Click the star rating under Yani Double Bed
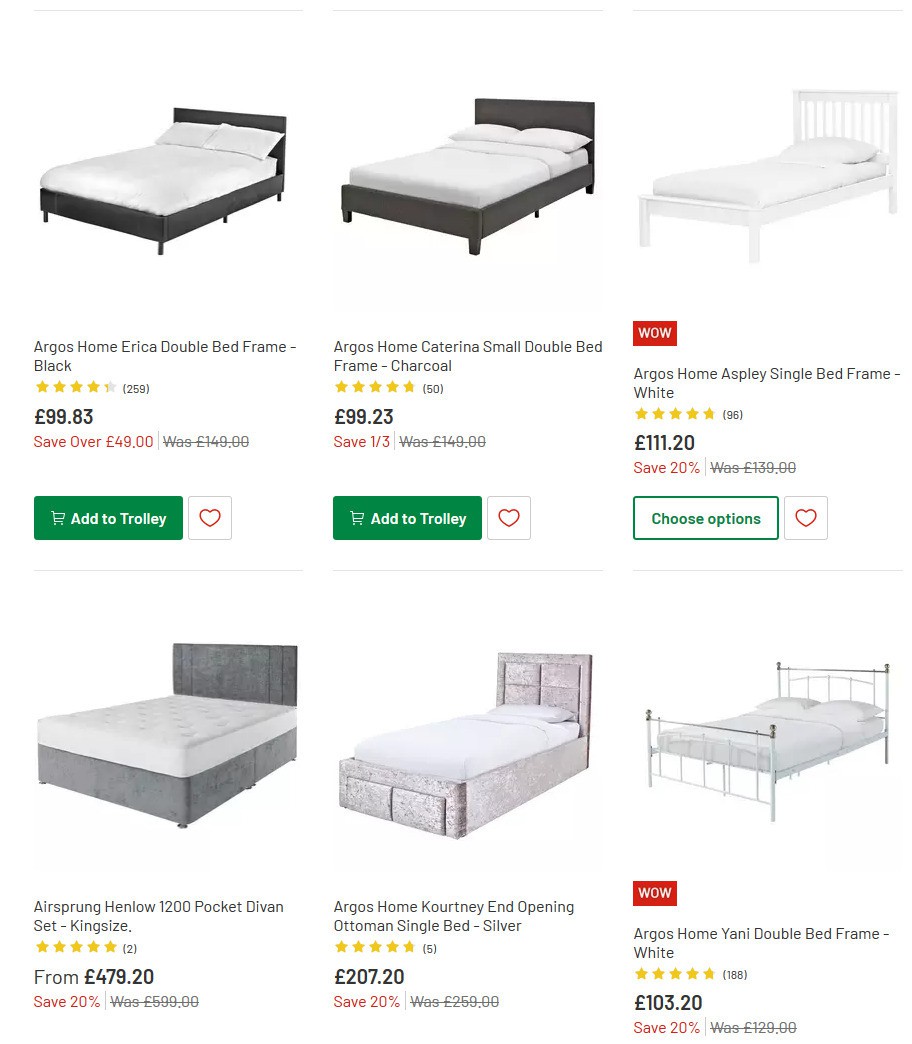Screen dimensions: 912x1044 pyautogui.click(x=676, y=974)
